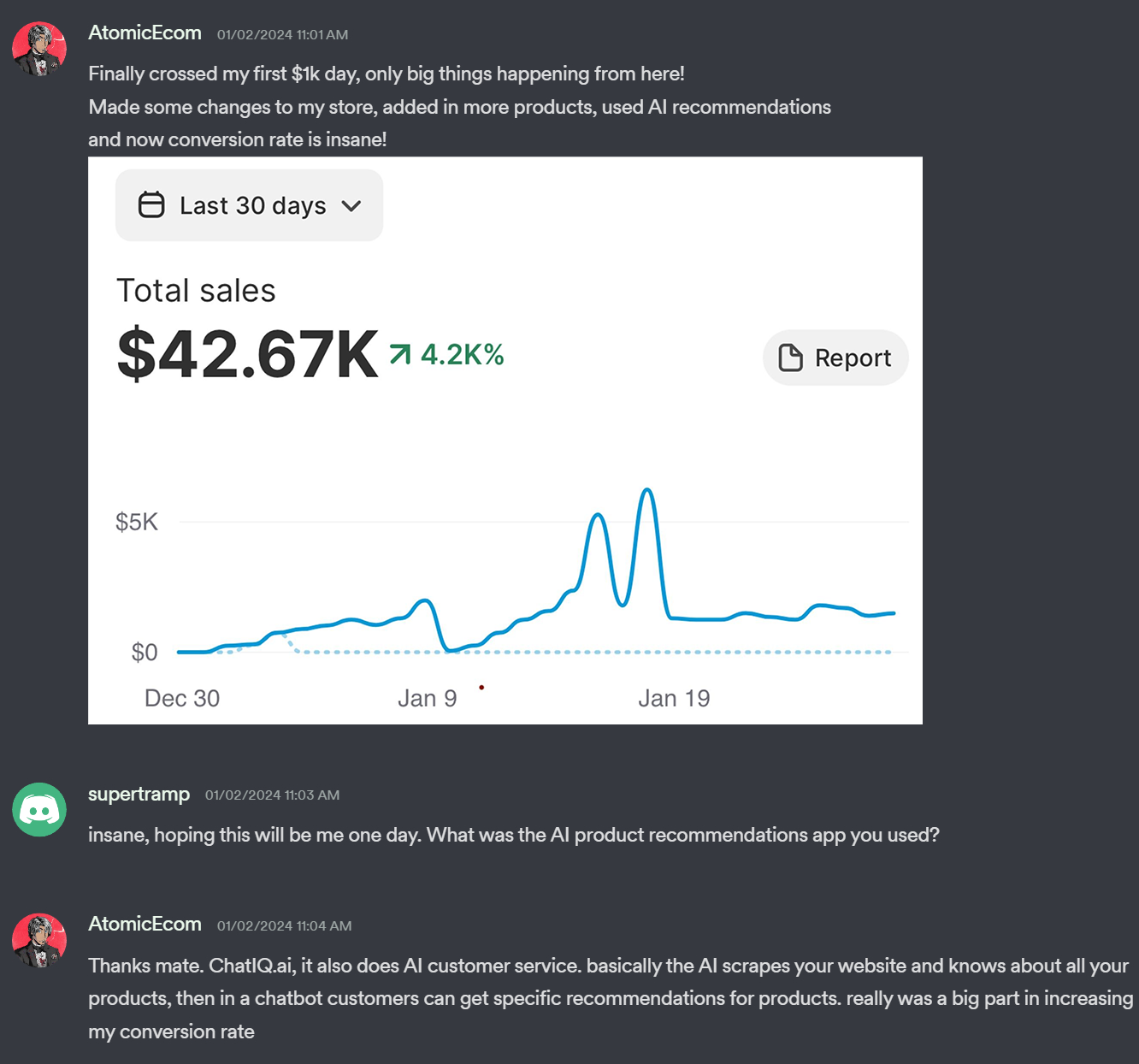Click the Dec 30 date label on the chart
This screenshot has height=1064, width=1139.
click(x=182, y=699)
